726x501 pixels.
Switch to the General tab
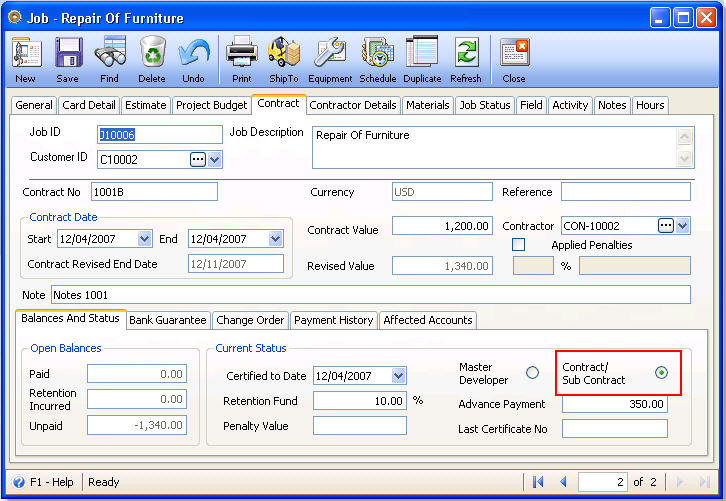point(34,105)
